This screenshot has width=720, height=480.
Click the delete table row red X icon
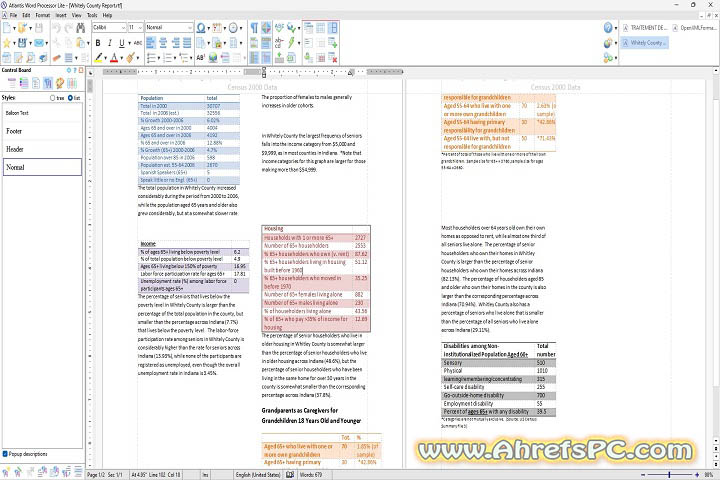(333, 58)
